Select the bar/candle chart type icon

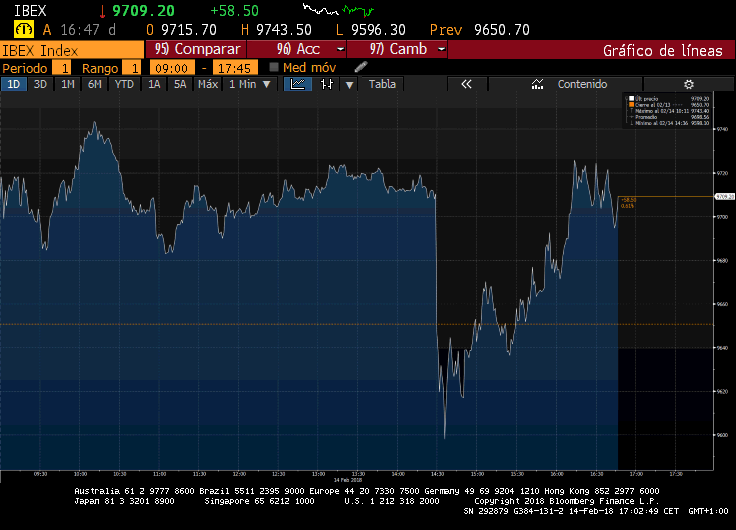point(327,84)
